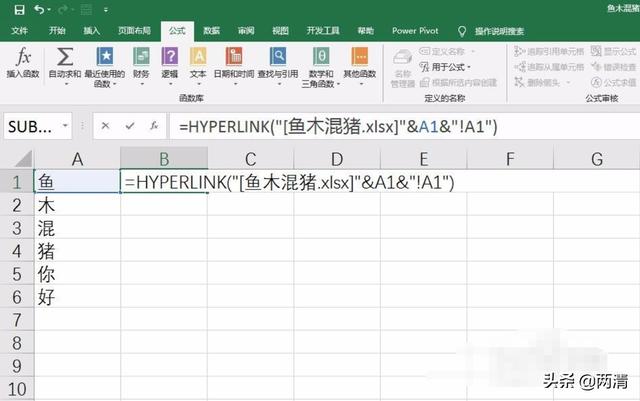
Task: Click the Select All corner triangle
Action: coord(23,159)
